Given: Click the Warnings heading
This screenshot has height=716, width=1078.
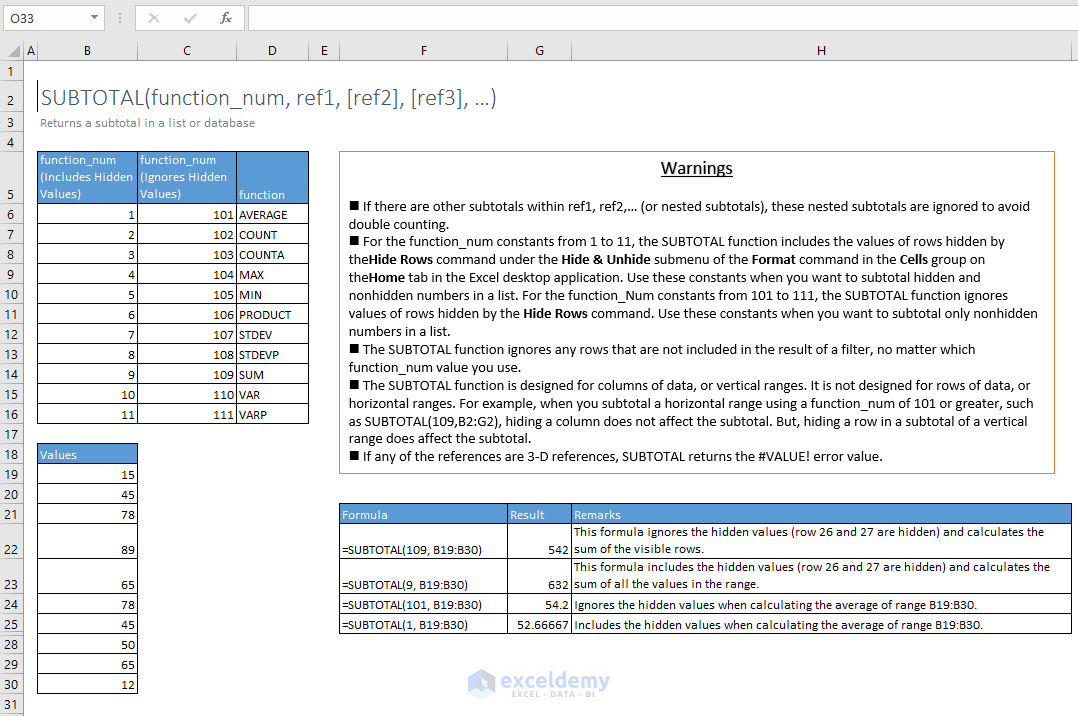Looking at the screenshot, I should (696, 169).
